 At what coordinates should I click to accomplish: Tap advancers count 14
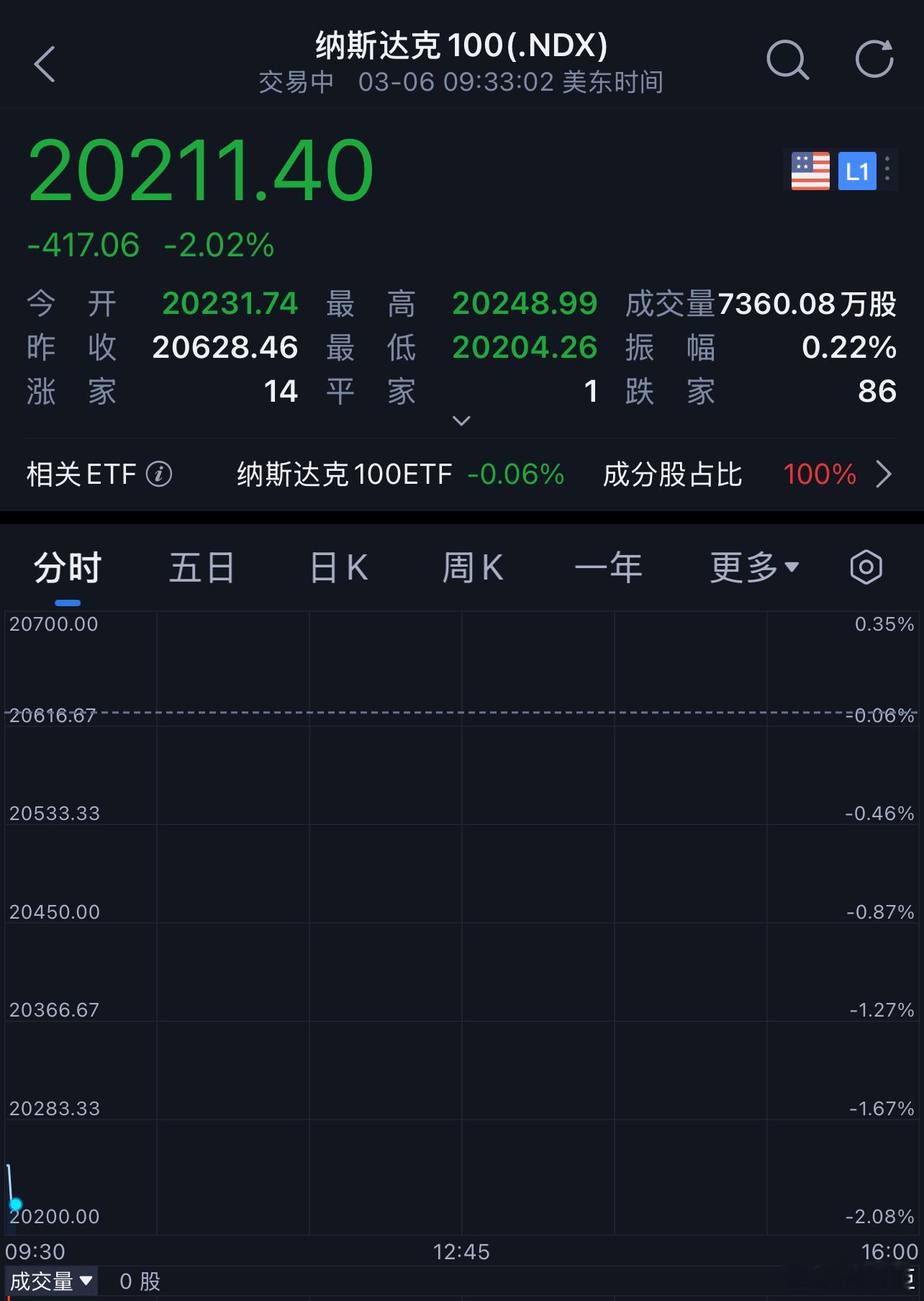281,392
